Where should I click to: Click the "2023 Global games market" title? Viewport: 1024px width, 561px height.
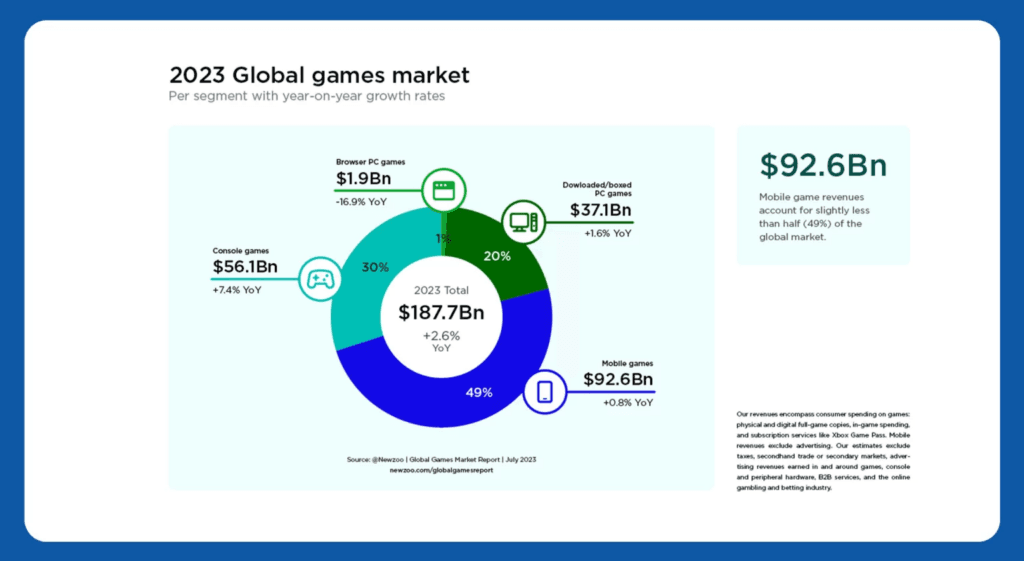coord(318,75)
